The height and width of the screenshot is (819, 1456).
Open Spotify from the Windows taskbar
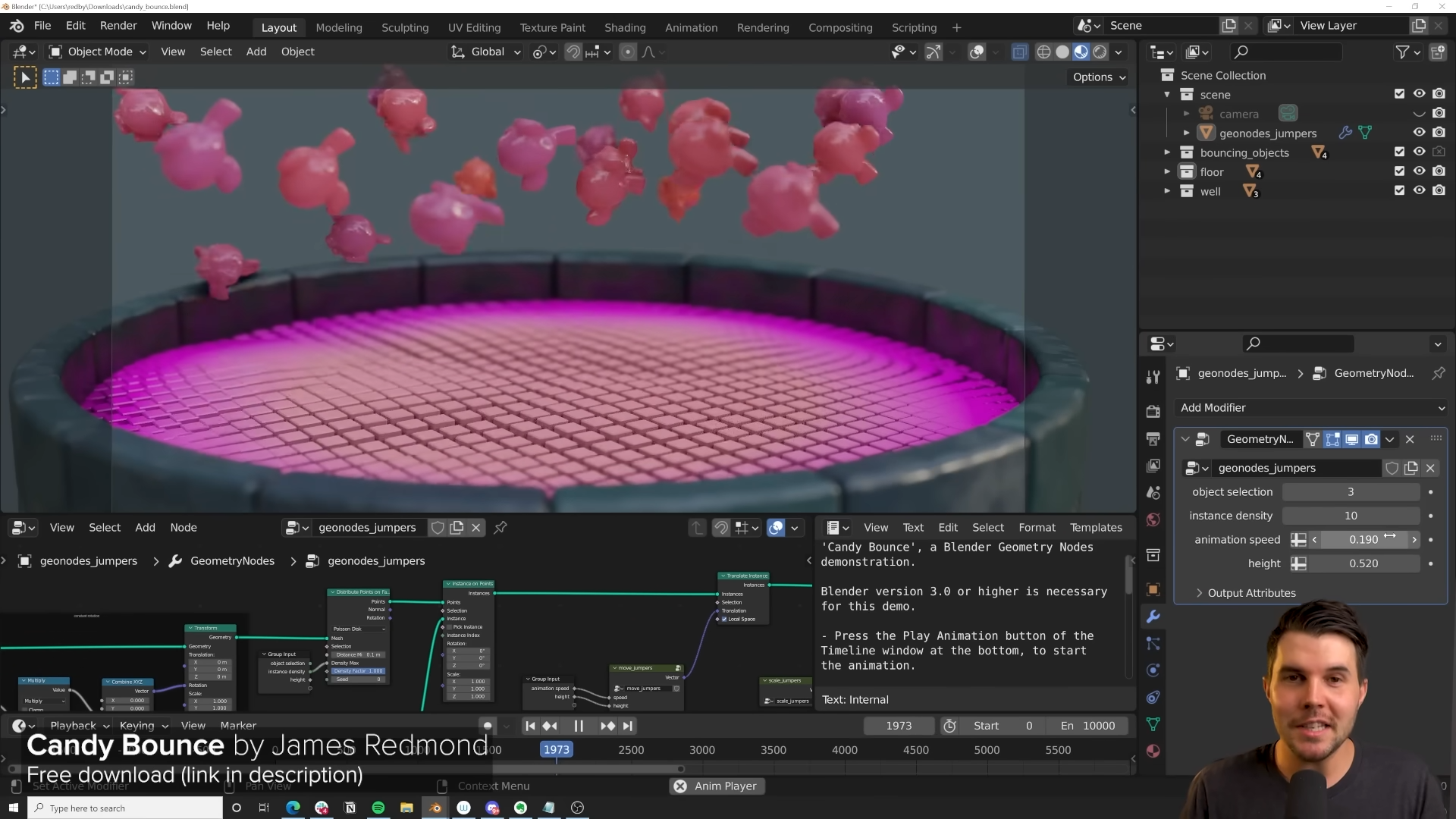tap(378, 808)
